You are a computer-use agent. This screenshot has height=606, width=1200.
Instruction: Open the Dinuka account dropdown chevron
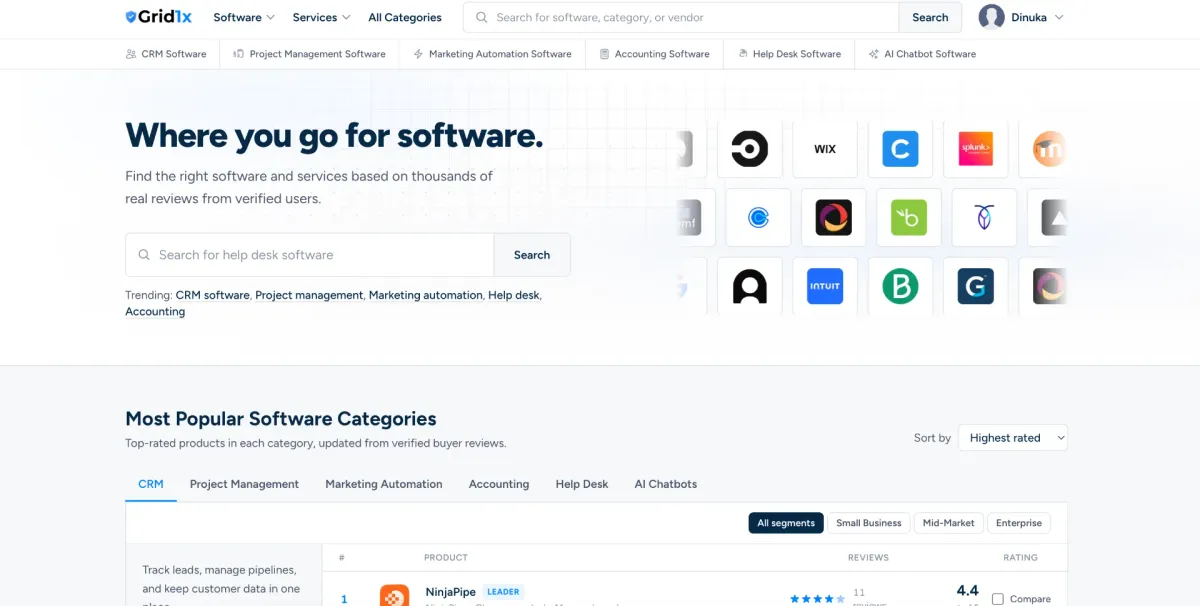(x=1059, y=17)
